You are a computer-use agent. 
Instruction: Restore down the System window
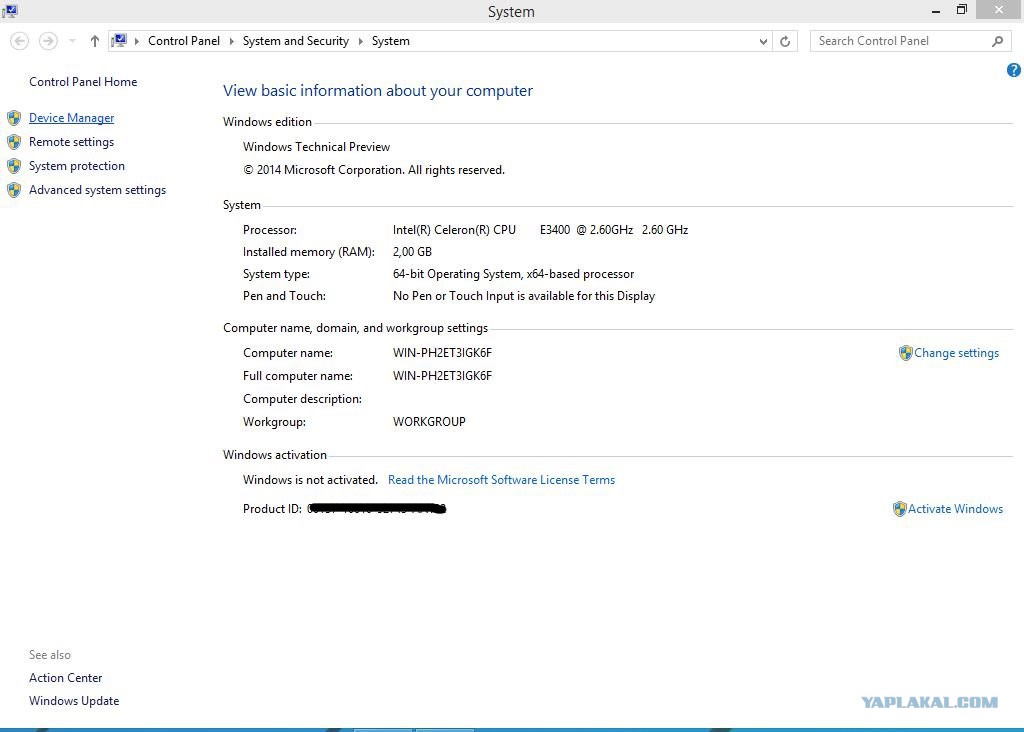[x=961, y=10]
